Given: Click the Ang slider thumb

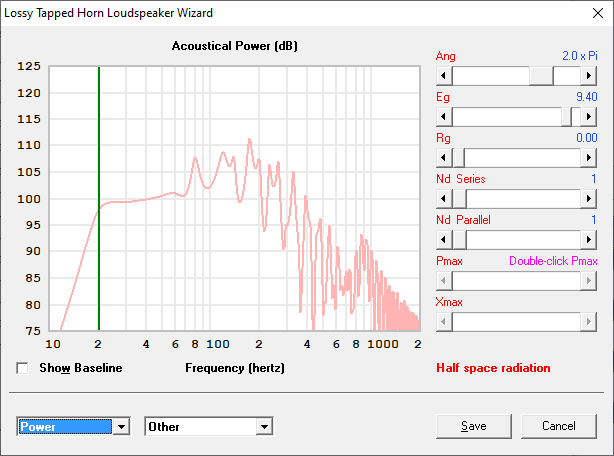Looking at the screenshot, I should tap(541, 76).
